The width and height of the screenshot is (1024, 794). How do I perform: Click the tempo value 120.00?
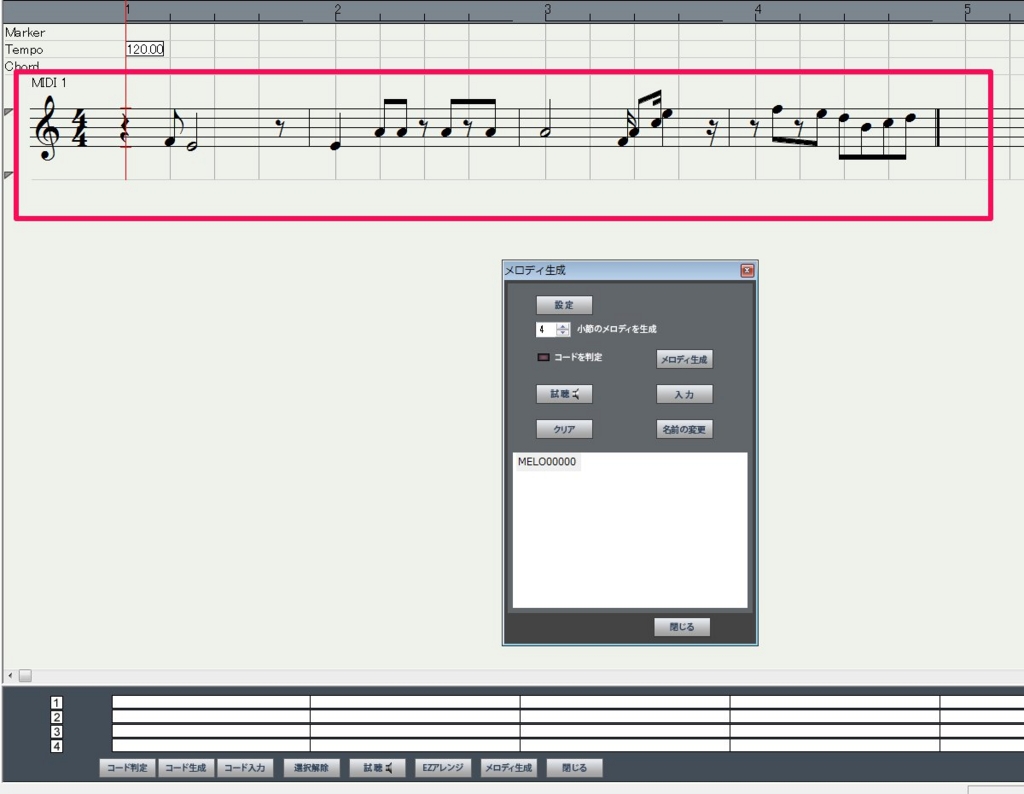145,49
